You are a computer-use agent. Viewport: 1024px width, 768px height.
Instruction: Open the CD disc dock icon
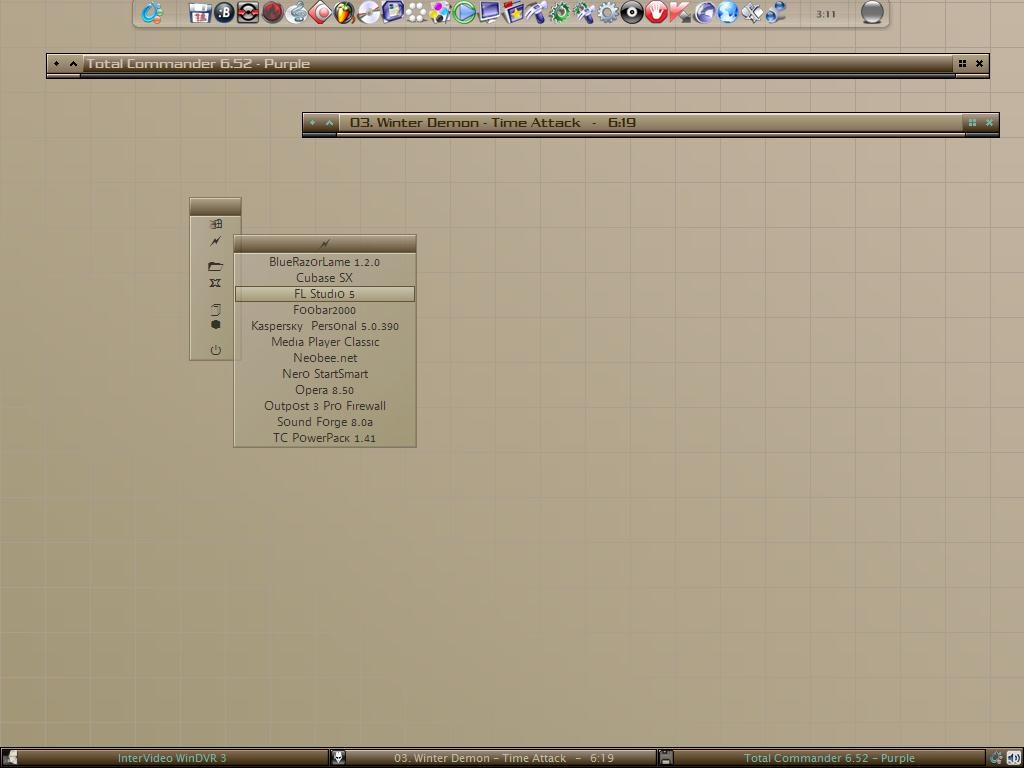(368, 12)
